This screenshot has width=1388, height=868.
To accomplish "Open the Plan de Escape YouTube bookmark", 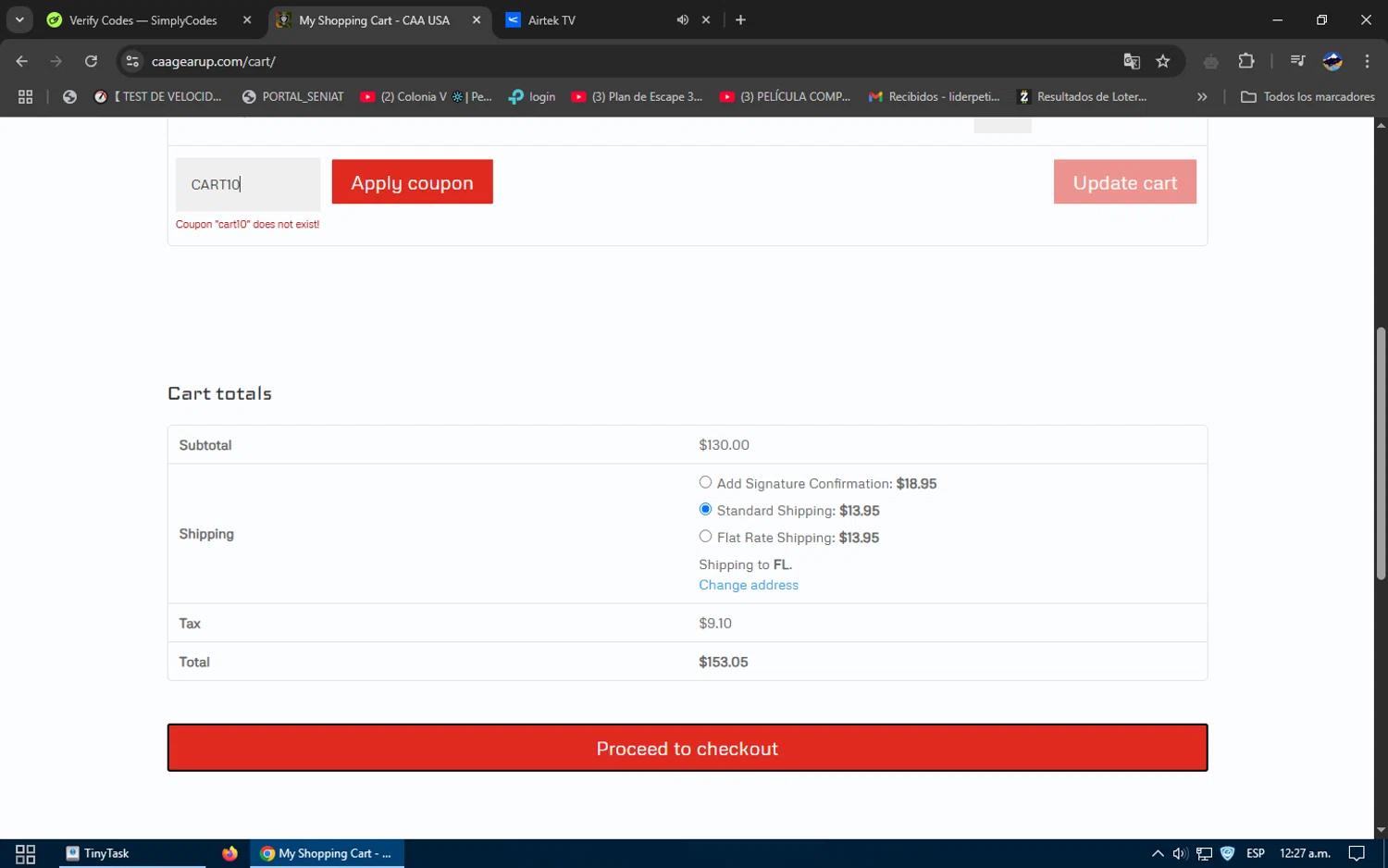I will (637, 96).
